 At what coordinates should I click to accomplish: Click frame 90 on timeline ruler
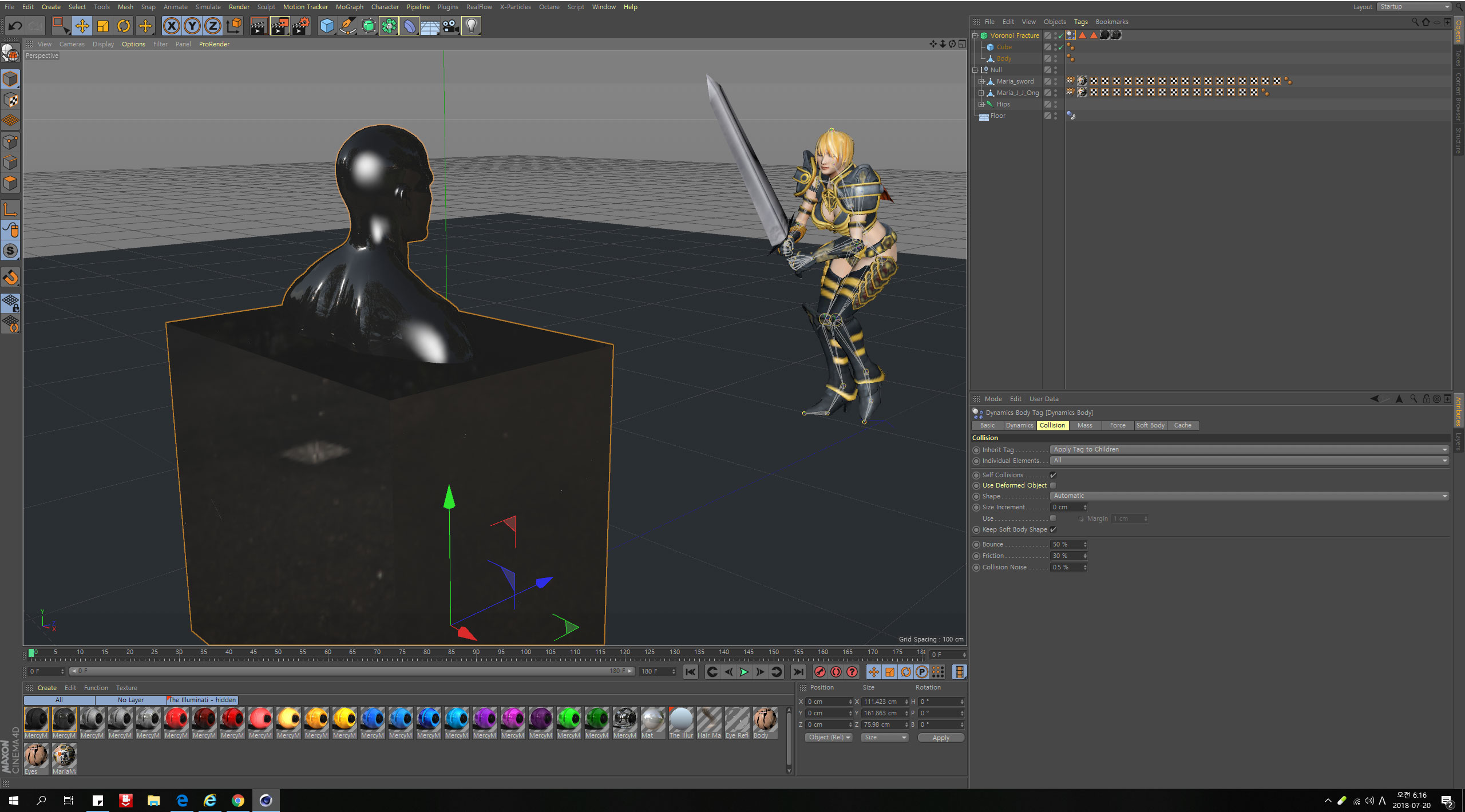coord(476,652)
